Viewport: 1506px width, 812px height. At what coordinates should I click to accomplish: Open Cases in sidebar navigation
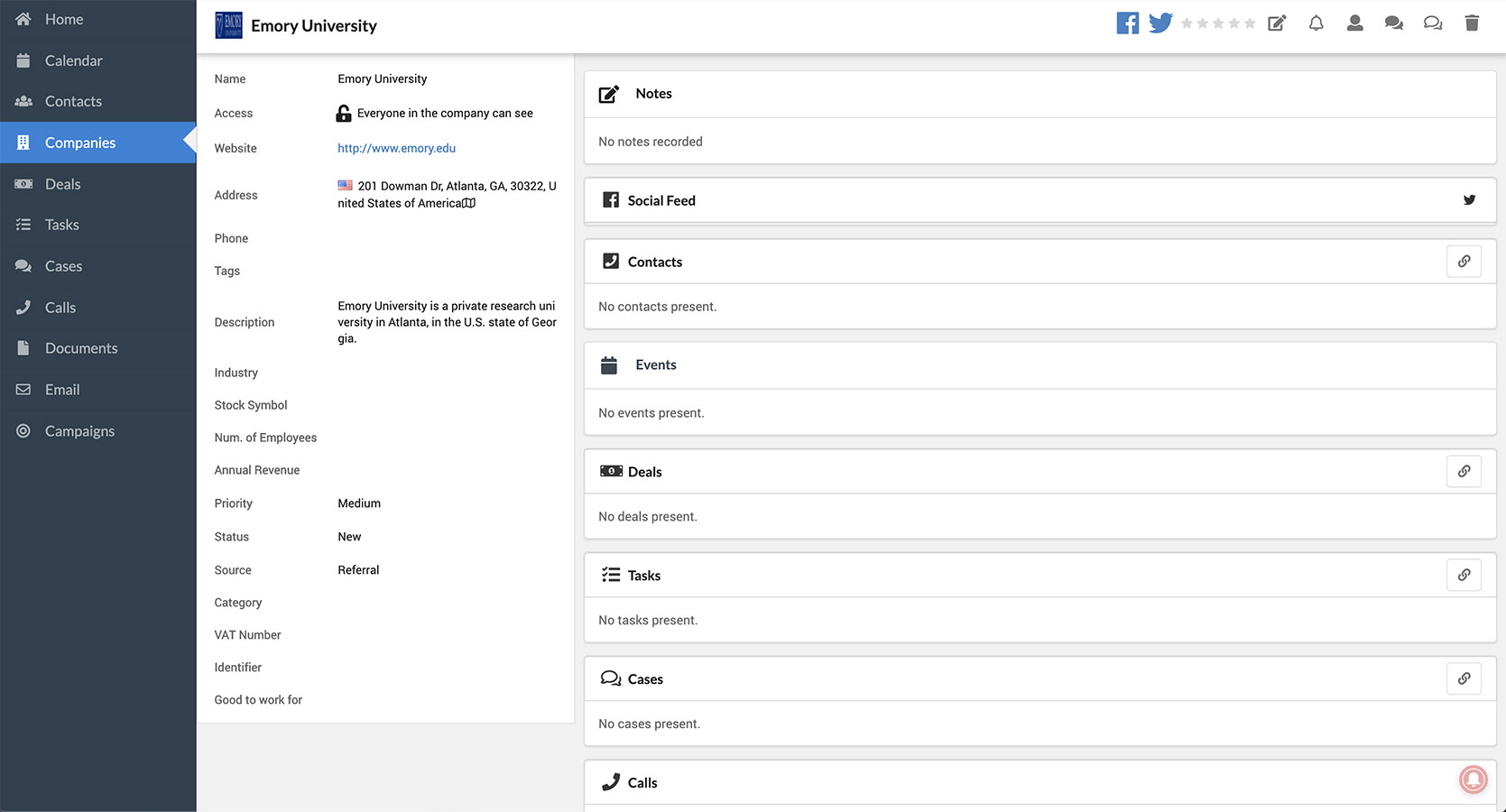(97, 266)
